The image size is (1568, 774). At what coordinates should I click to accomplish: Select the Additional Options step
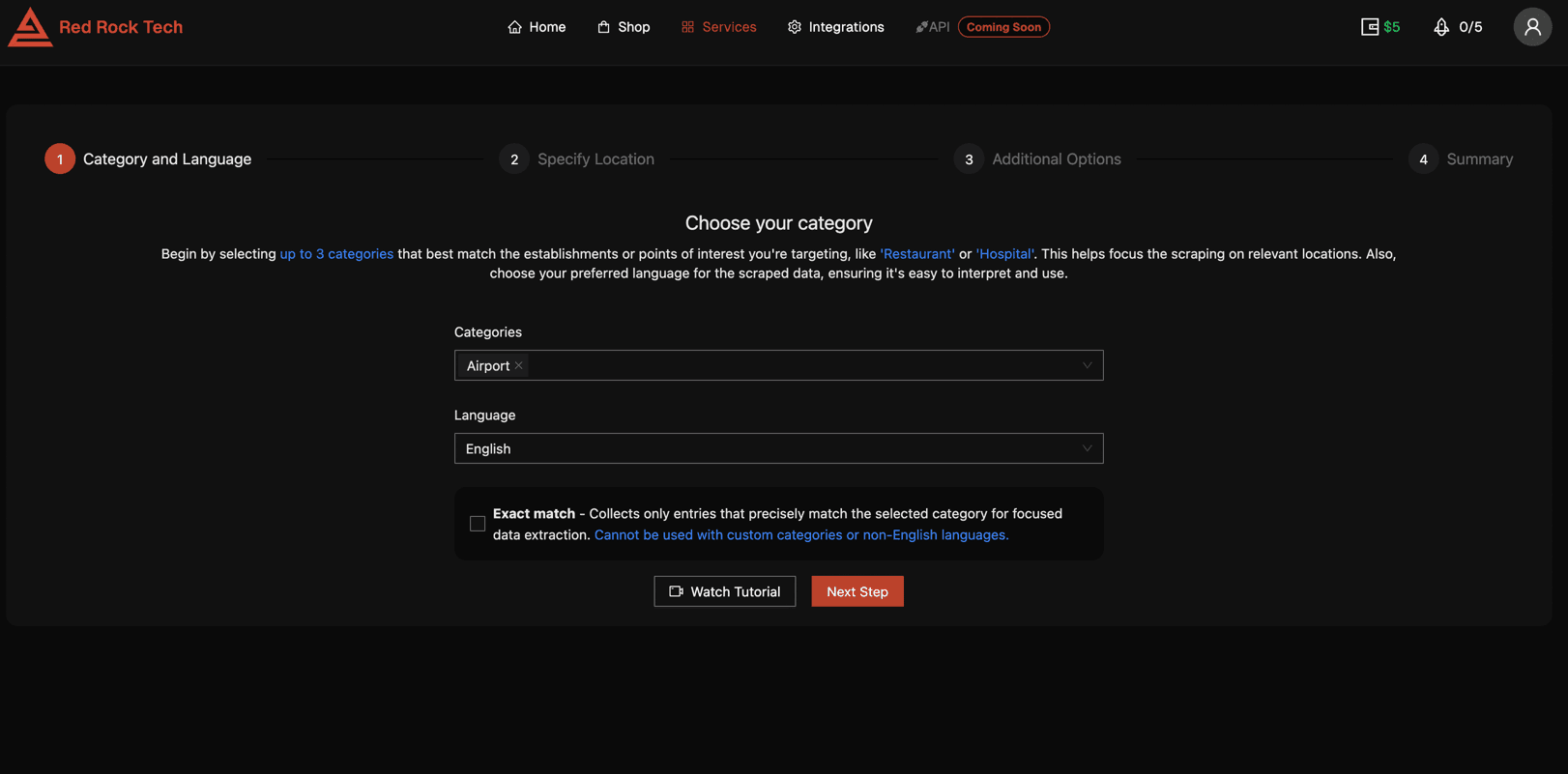point(1056,159)
